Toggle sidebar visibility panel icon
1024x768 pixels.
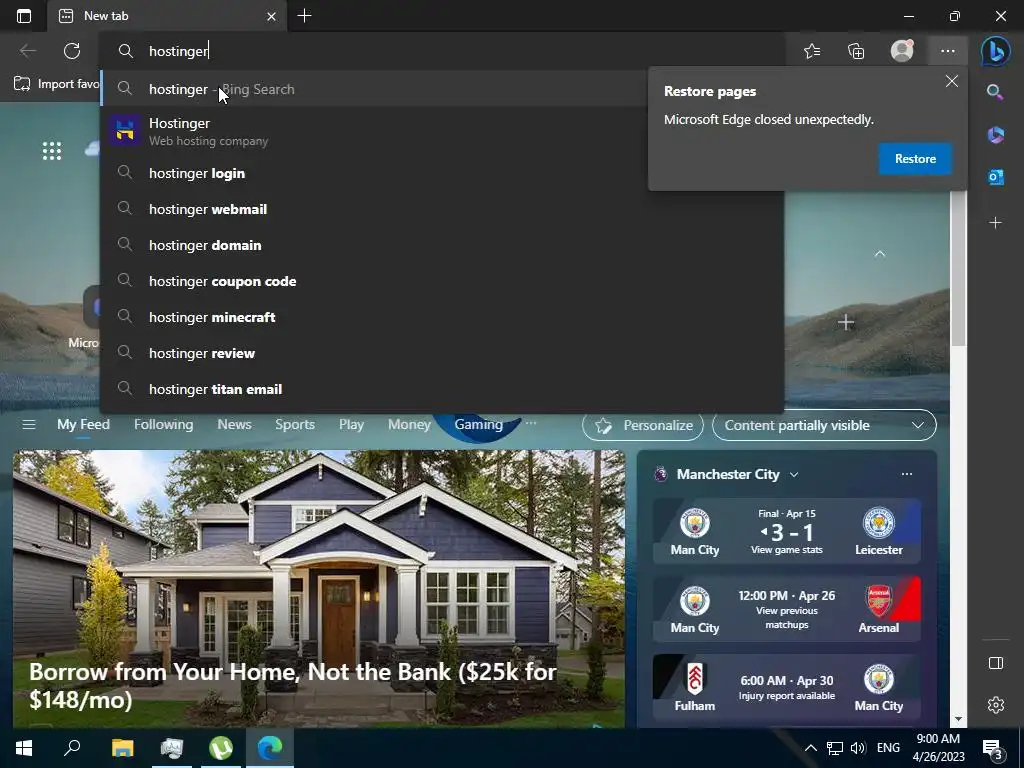996,663
